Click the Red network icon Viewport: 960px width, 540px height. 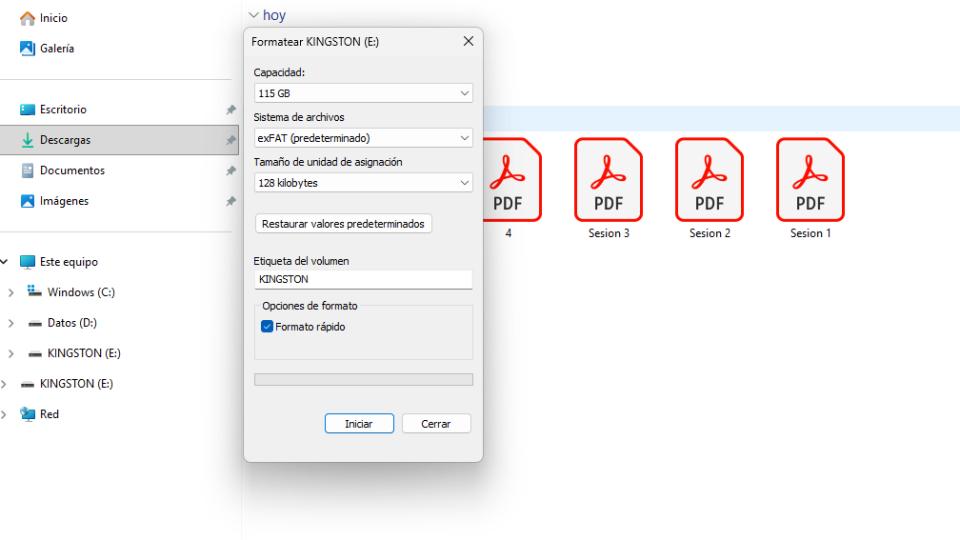[27, 414]
